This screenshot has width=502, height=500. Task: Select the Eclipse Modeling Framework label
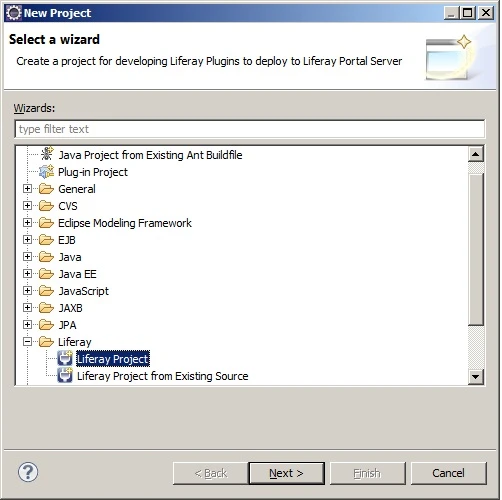tap(125, 223)
